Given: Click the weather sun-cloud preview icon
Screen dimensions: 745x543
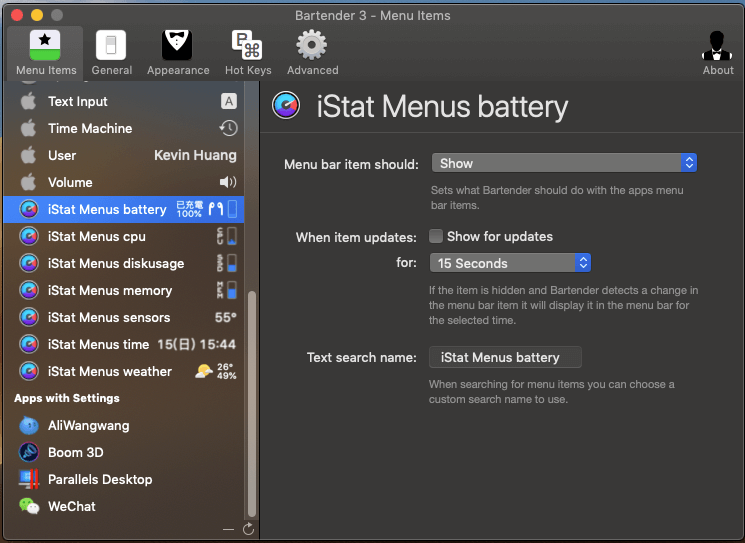Looking at the screenshot, I should (203, 371).
